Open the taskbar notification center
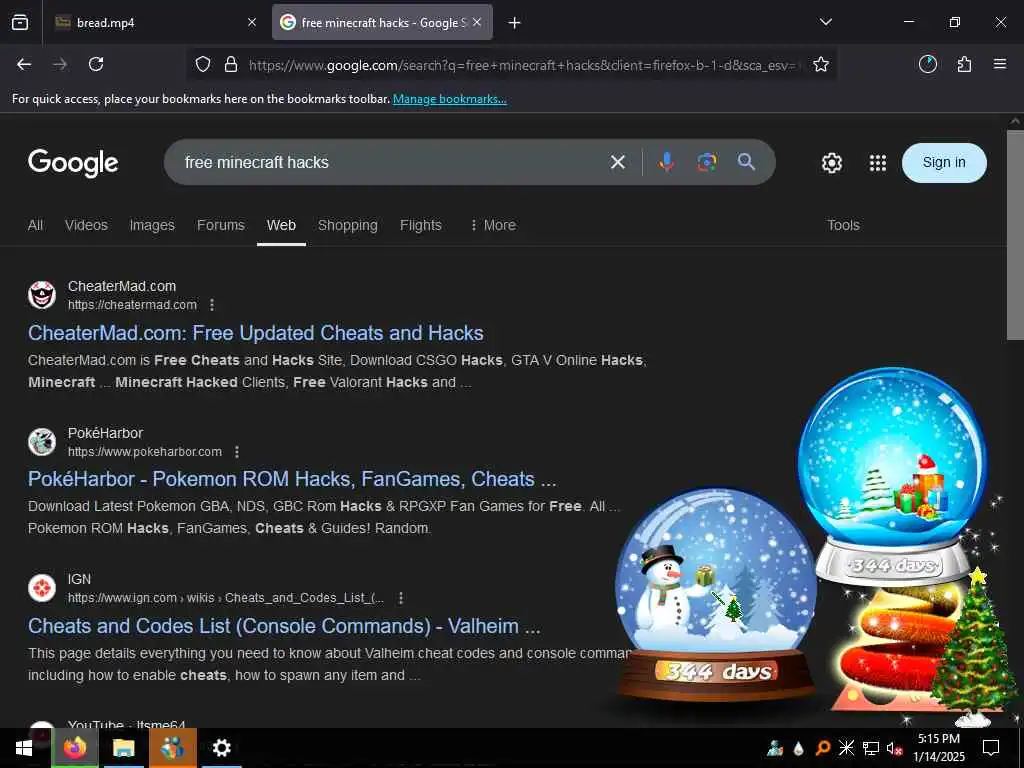This screenshot has width=1024, height=768. click(991, 748)
